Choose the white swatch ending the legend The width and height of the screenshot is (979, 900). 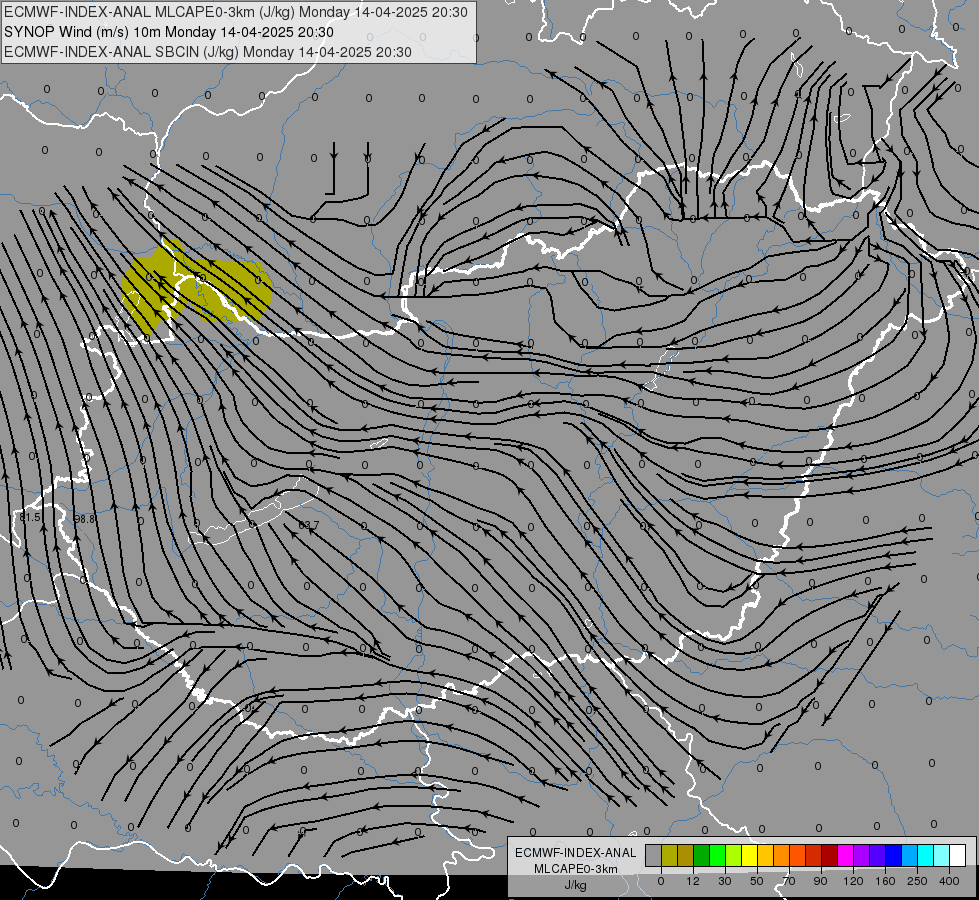[957, 856]
